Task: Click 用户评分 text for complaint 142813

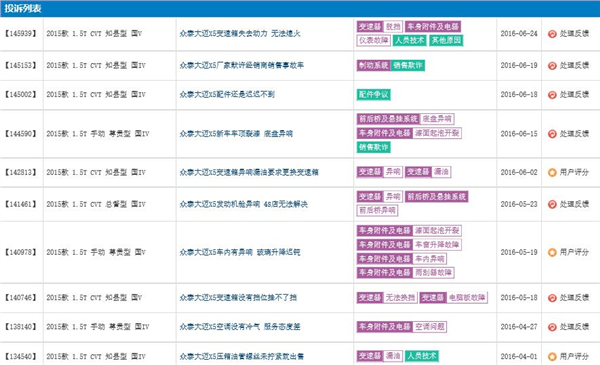Action: (x=574, y=173)
